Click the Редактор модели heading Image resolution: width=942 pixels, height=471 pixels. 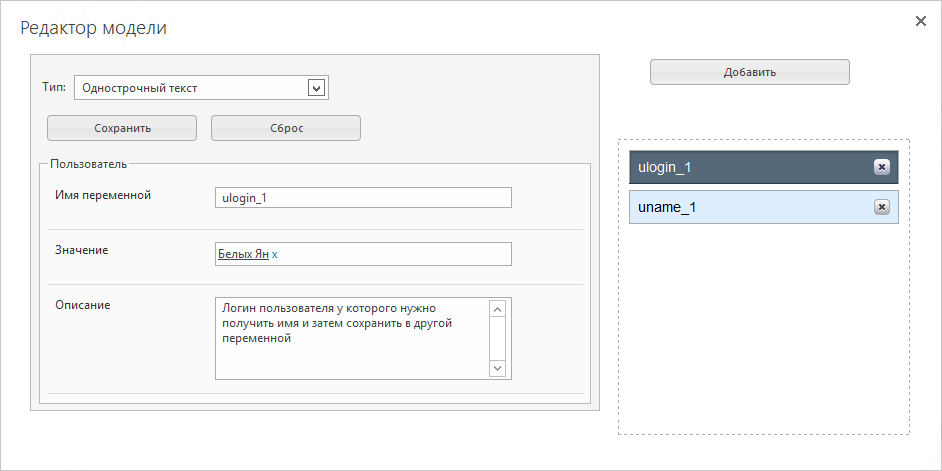(94, 28)
